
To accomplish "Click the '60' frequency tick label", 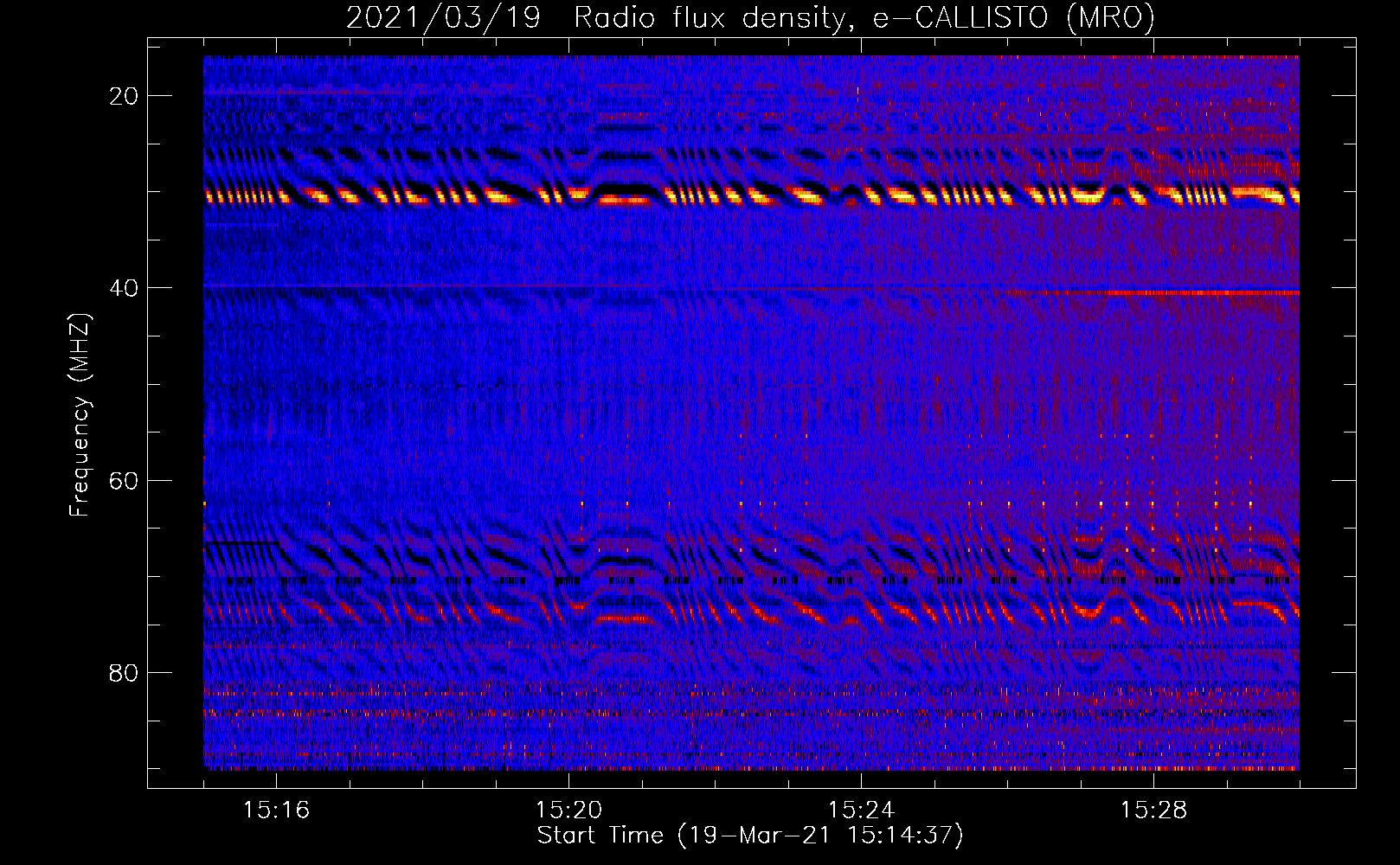I will (125, 480).
